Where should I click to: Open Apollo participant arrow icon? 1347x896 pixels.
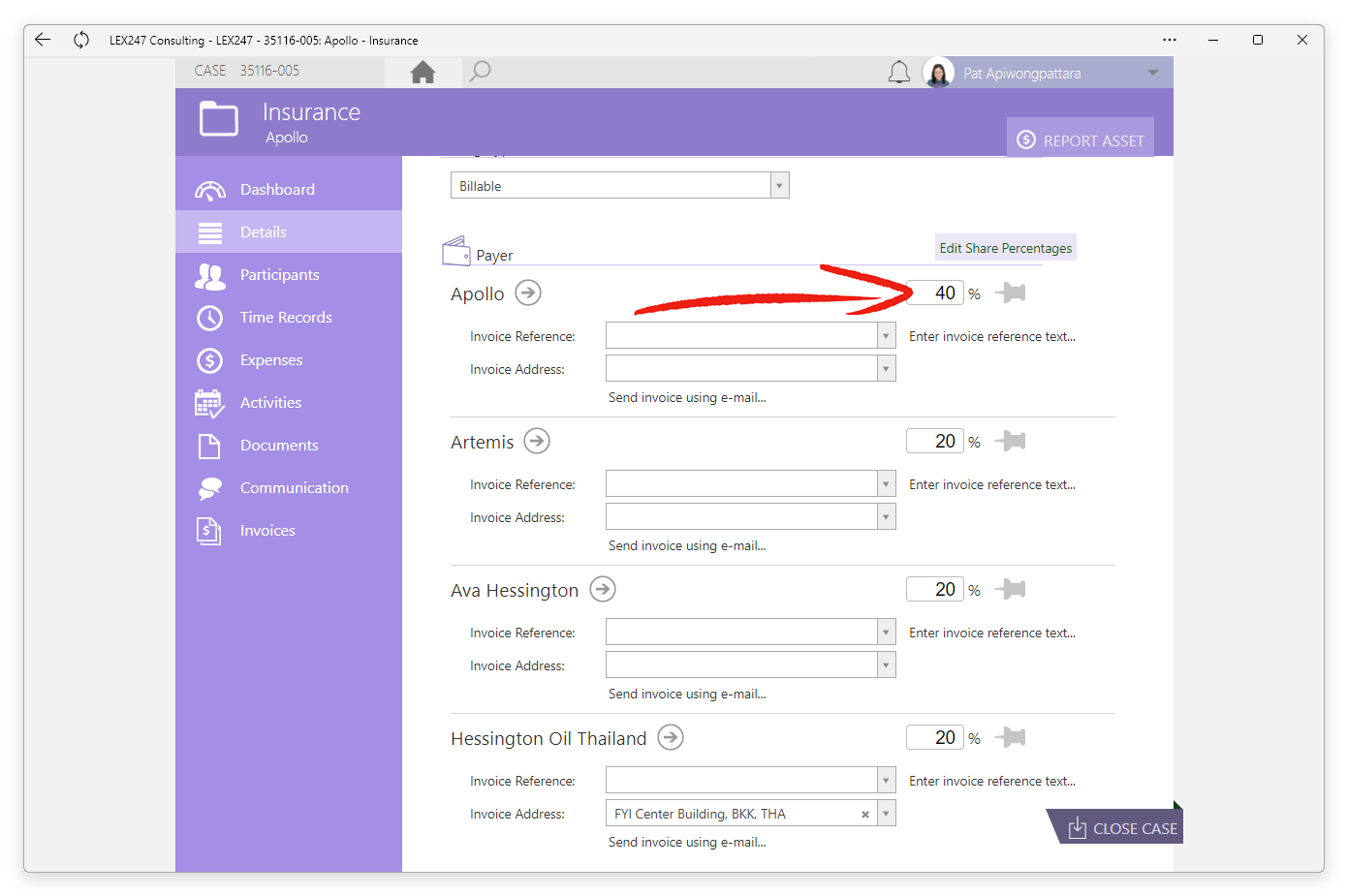528,293
